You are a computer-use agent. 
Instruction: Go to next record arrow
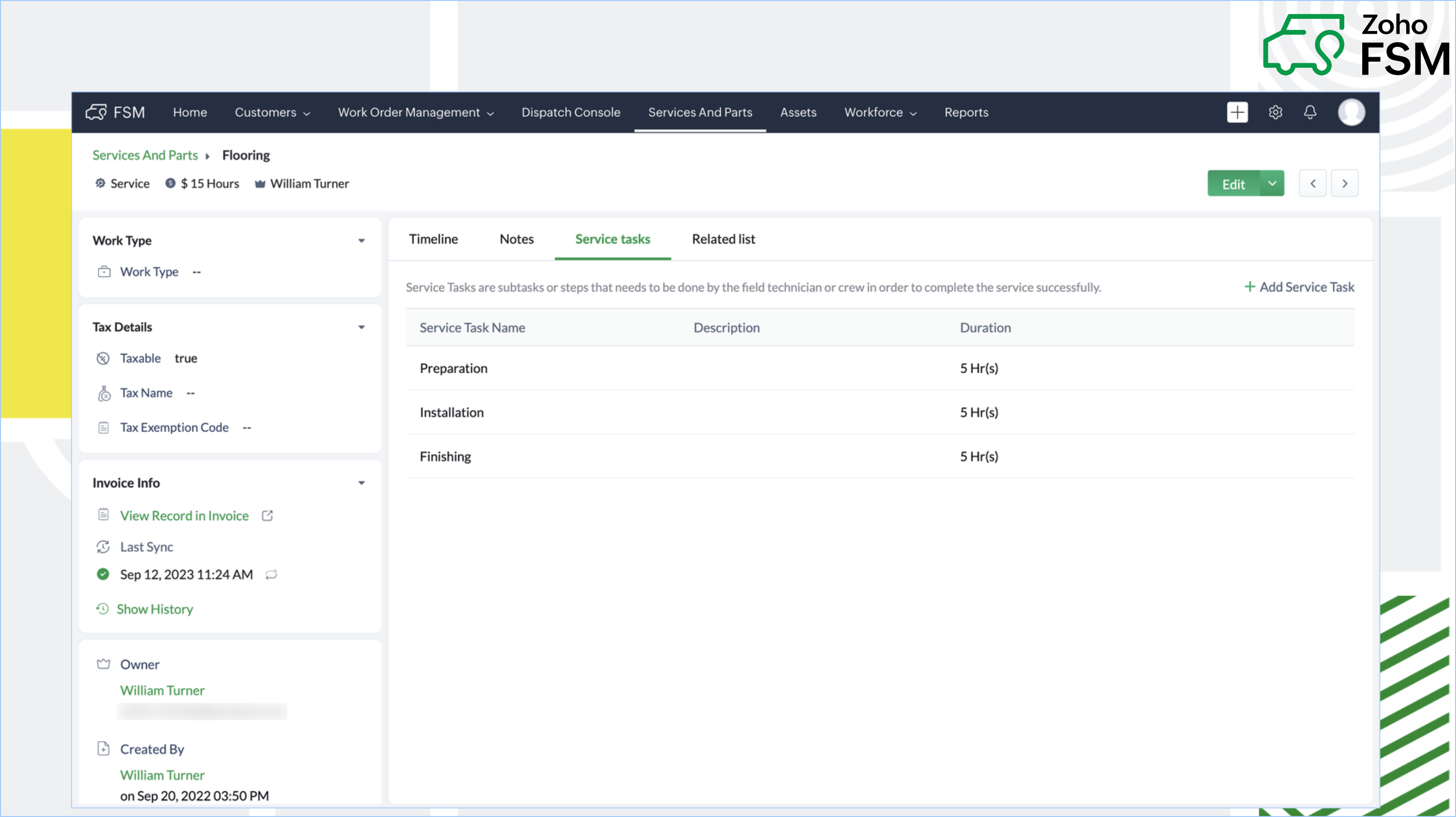(1345, 183)
